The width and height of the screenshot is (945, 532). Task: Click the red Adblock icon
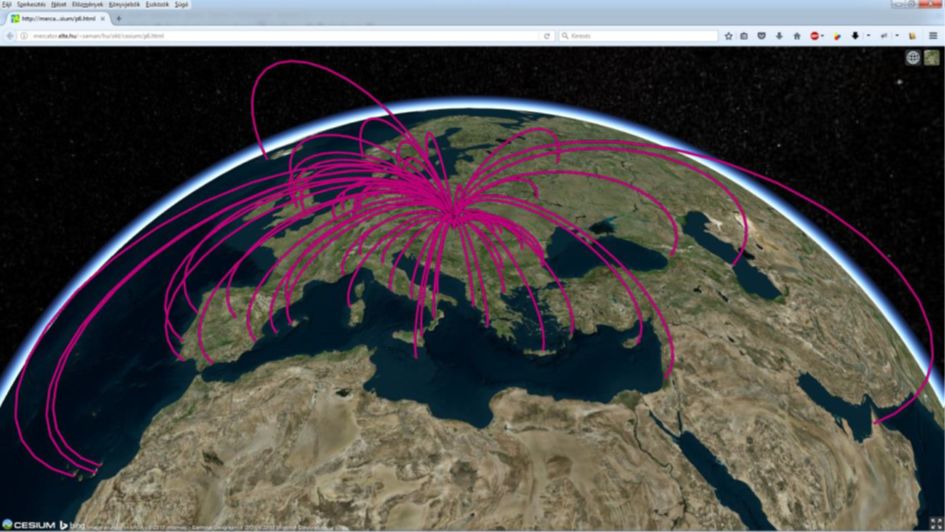pos(814,36)
